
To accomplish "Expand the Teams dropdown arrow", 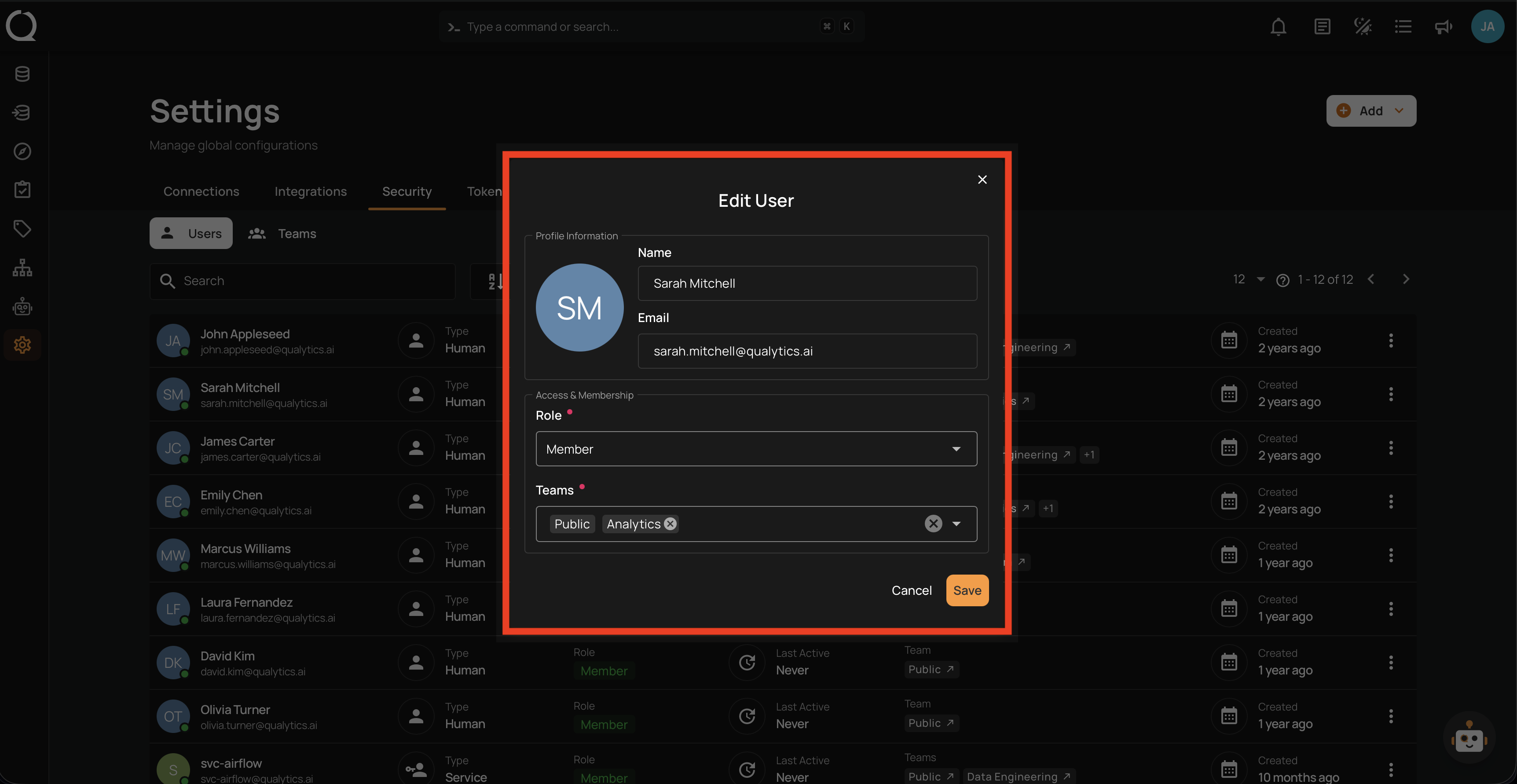I will [x=956, y=524].
